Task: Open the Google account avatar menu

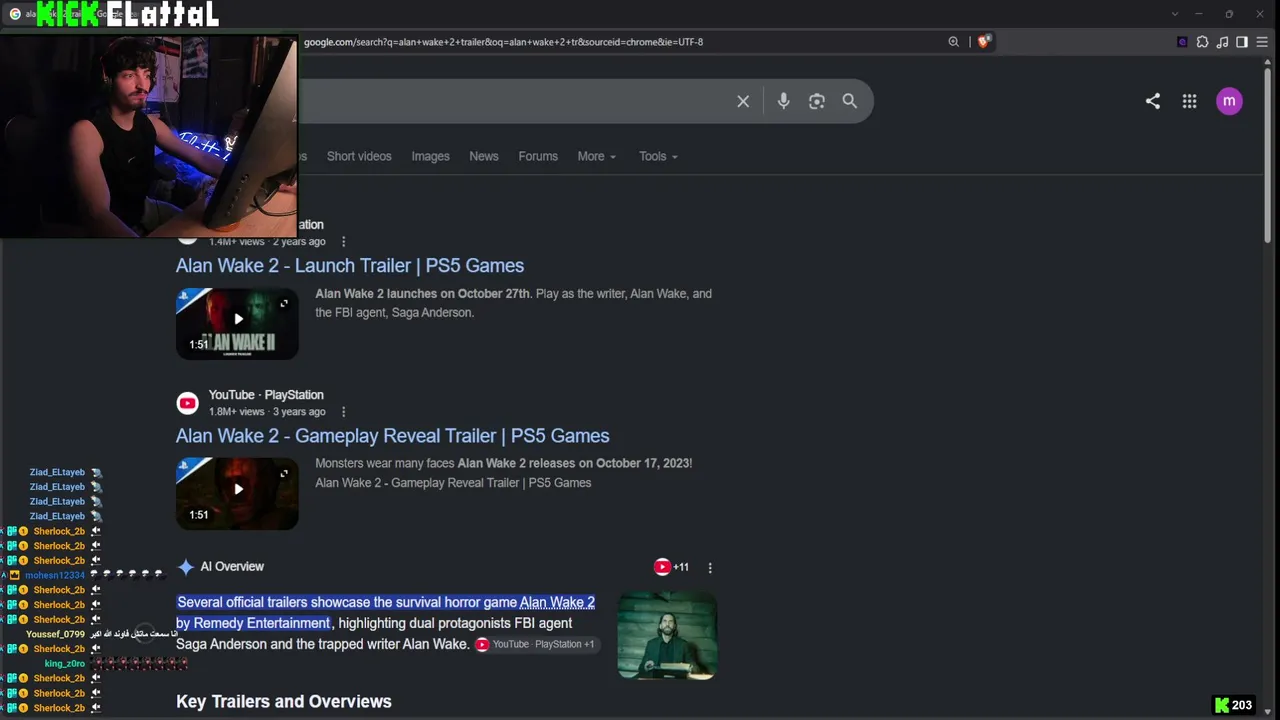Action: click(x=1229, y=101)
